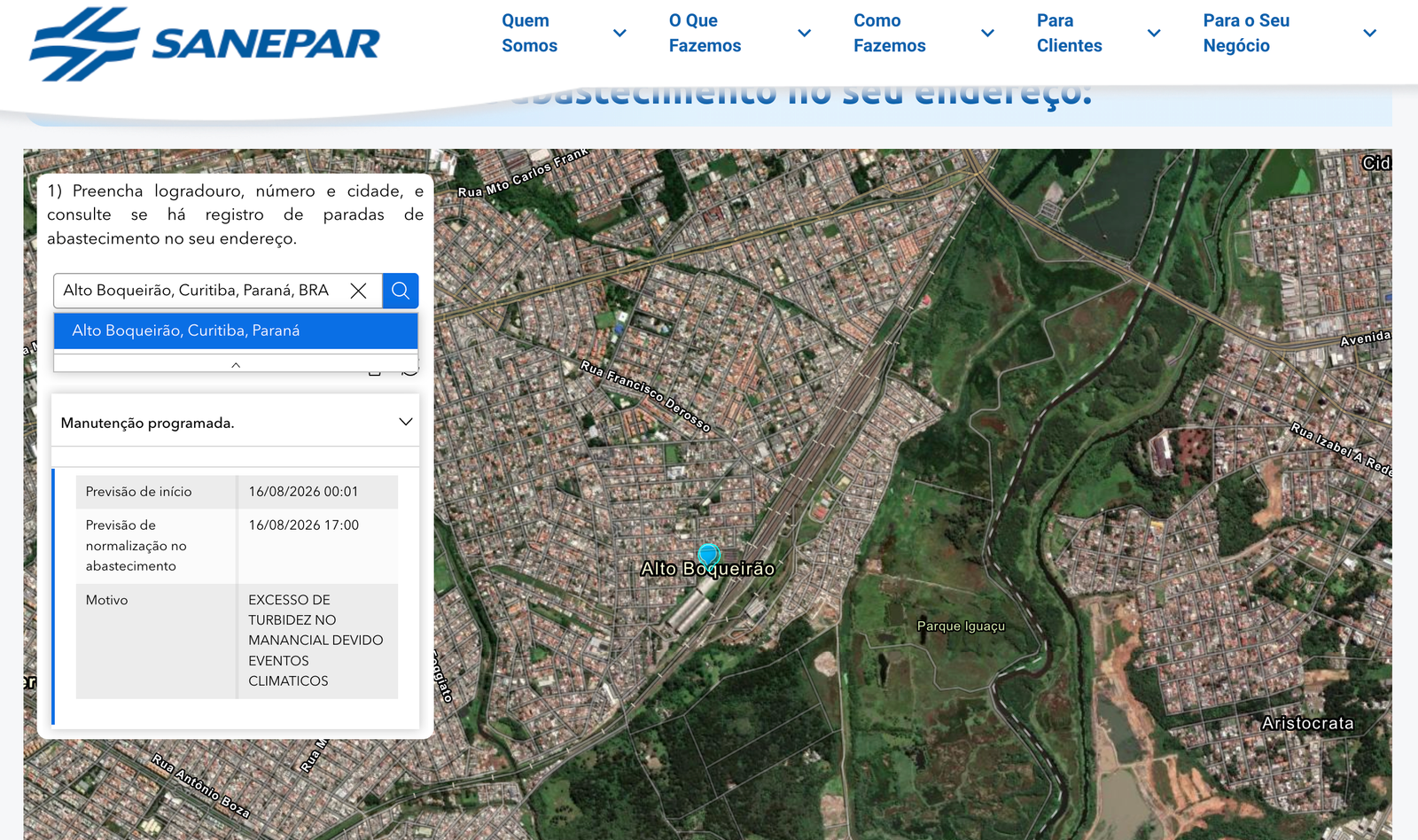
Task: Click the Sanepar logo
Action: [205, 44]
